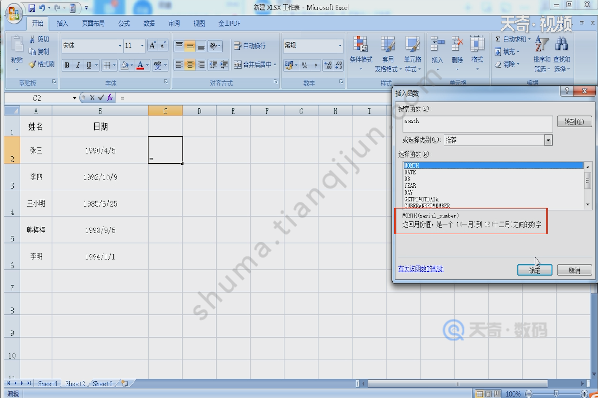
Task: Increase decimal places
Action: tap(328, 66)
